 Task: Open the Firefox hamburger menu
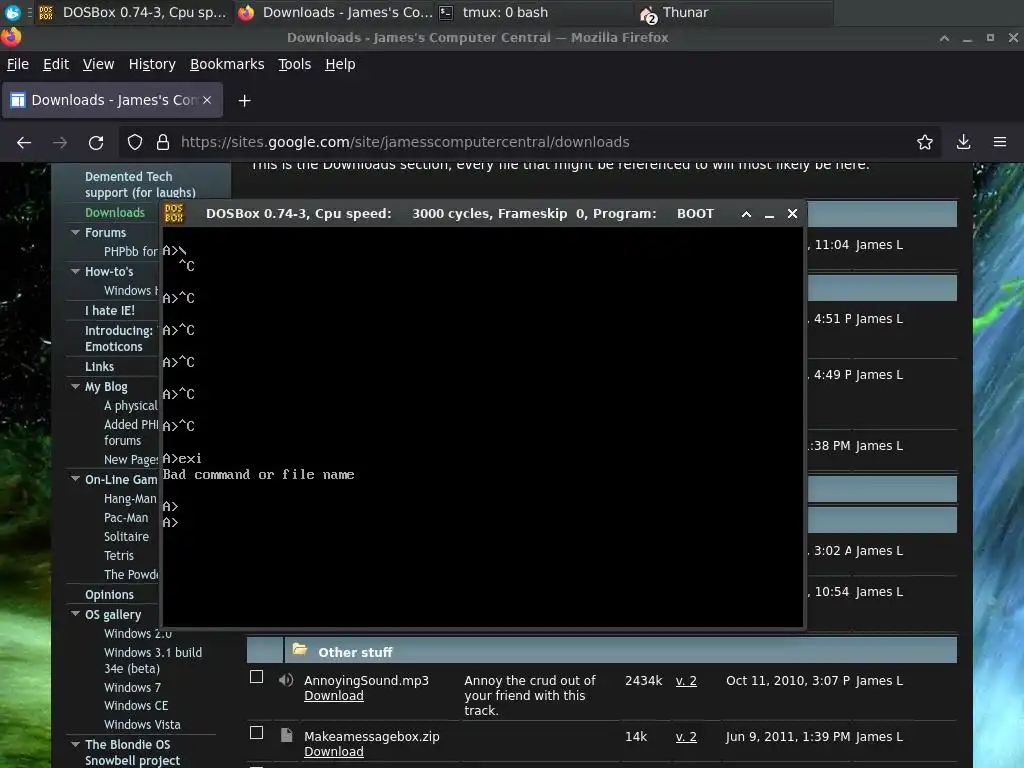click(x=1000, y=142)
